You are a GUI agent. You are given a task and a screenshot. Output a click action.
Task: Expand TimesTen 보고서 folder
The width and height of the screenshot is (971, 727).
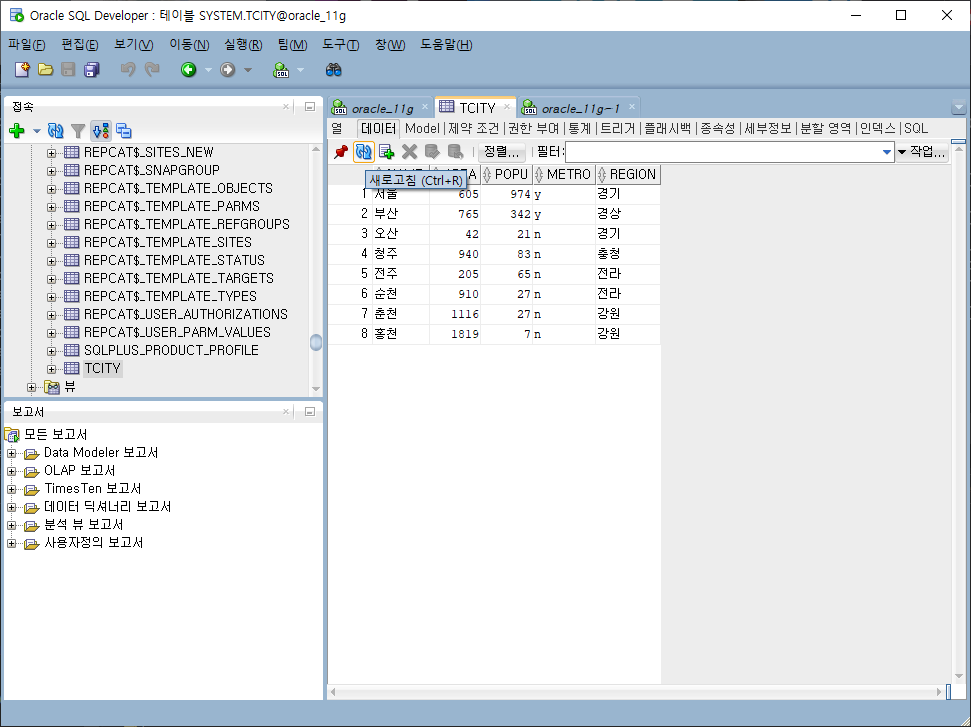click(11, 489)
